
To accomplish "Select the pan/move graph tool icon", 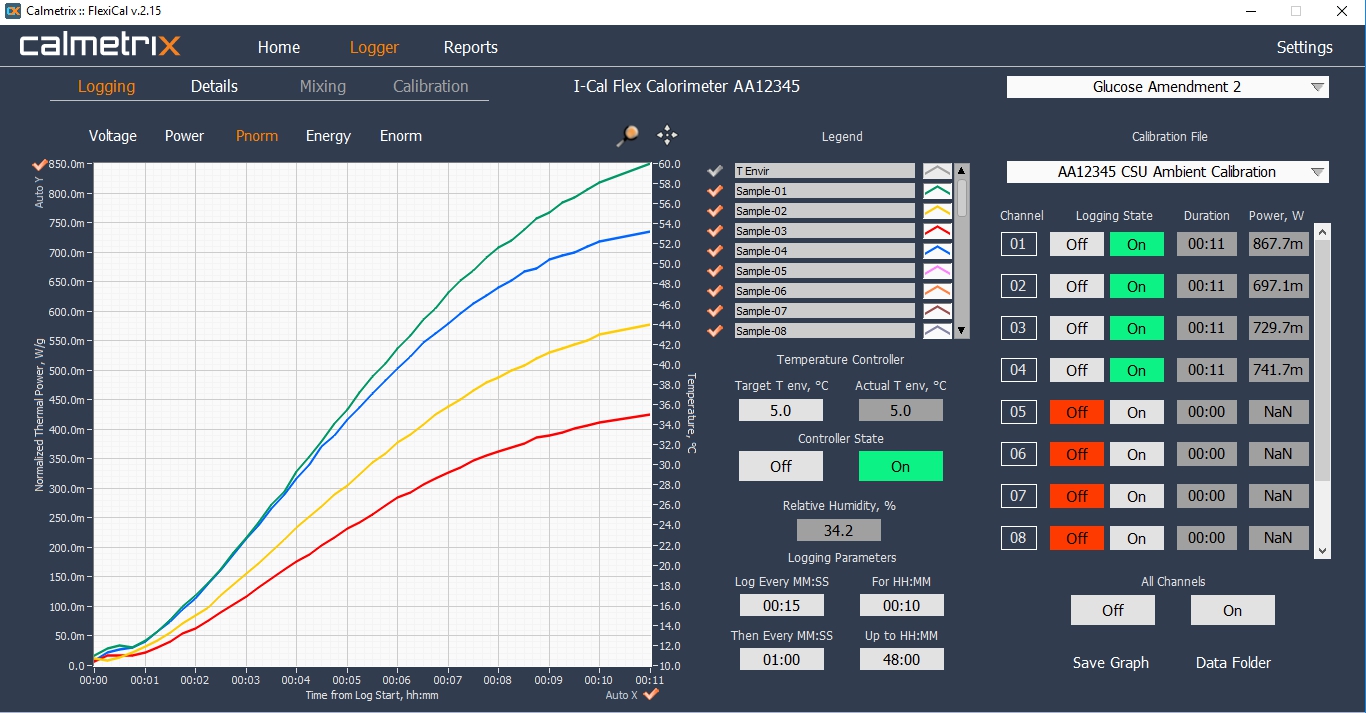I will [x=667, y=136].
